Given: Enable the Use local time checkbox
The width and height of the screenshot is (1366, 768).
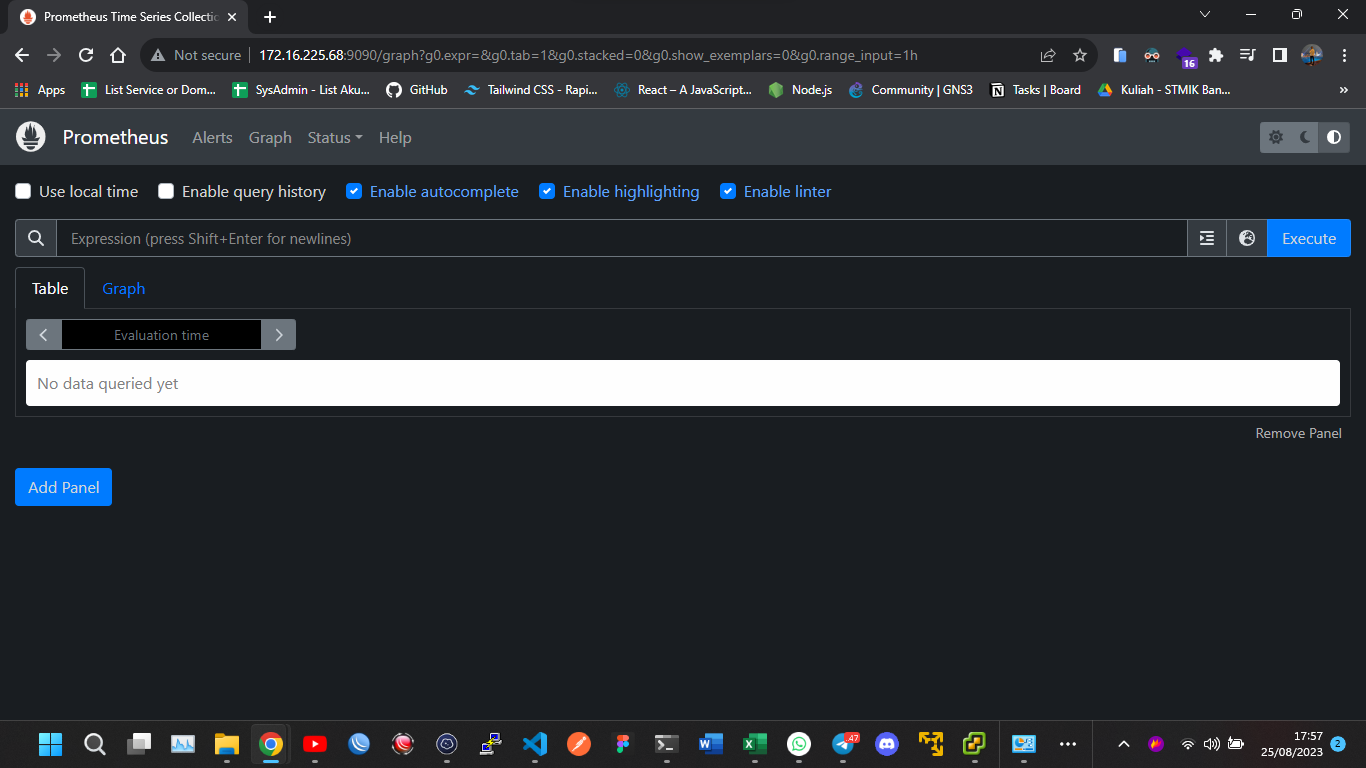Looking at the screenshot, I should pos(23,191).
